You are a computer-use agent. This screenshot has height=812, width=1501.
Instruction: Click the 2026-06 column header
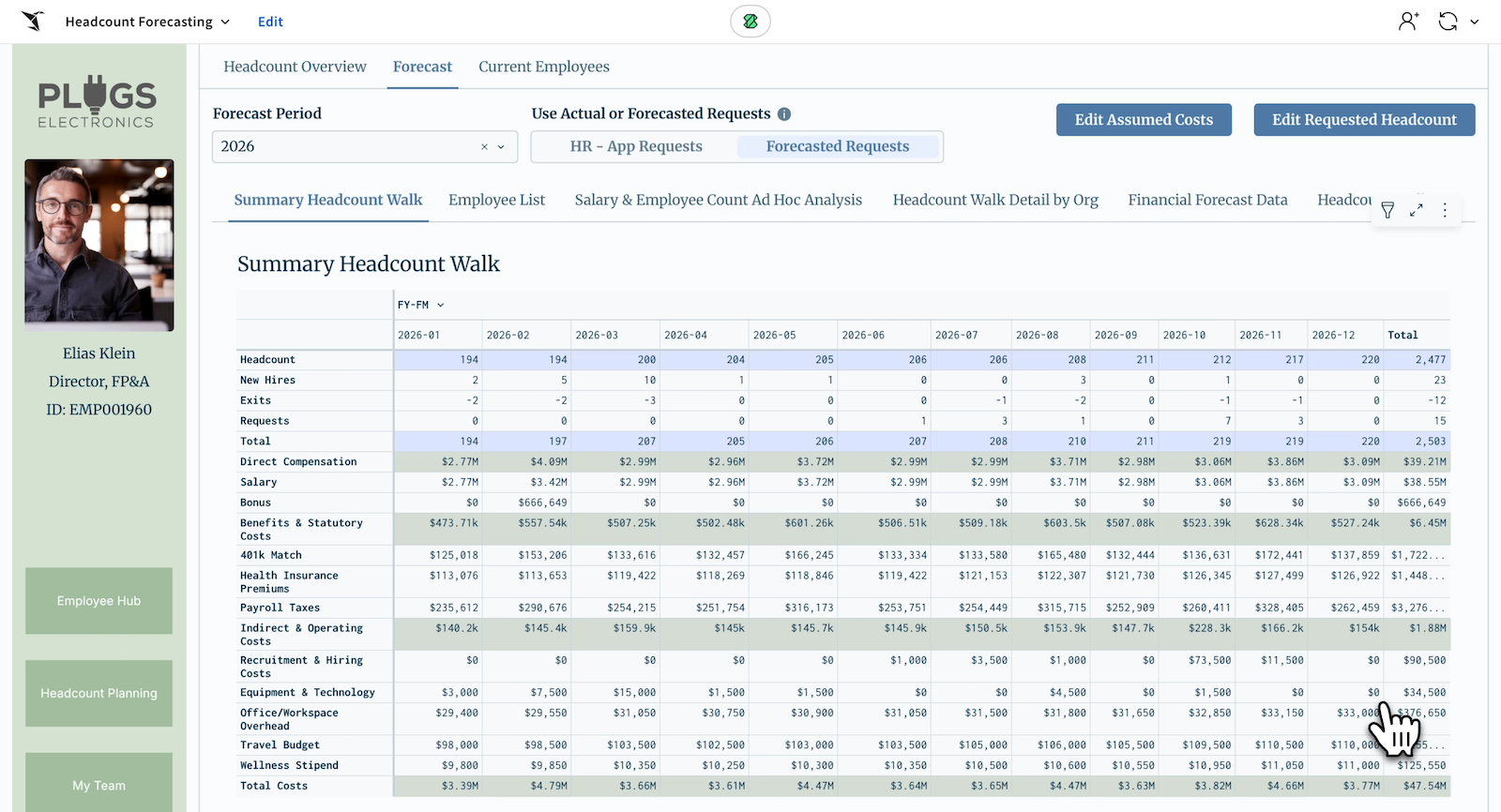tap(883, 335)
